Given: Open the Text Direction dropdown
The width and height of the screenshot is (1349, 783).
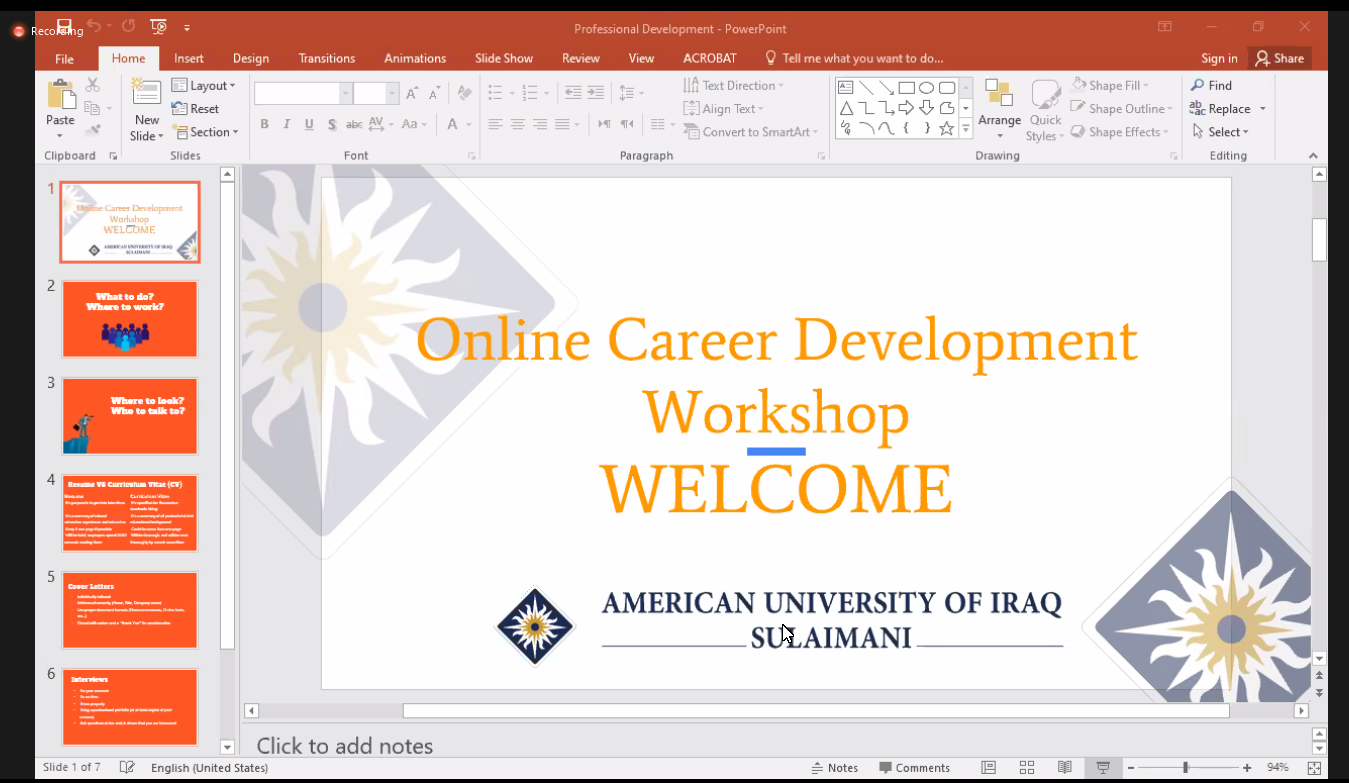Looking at the screenshot, I should [x=733, y=86].
